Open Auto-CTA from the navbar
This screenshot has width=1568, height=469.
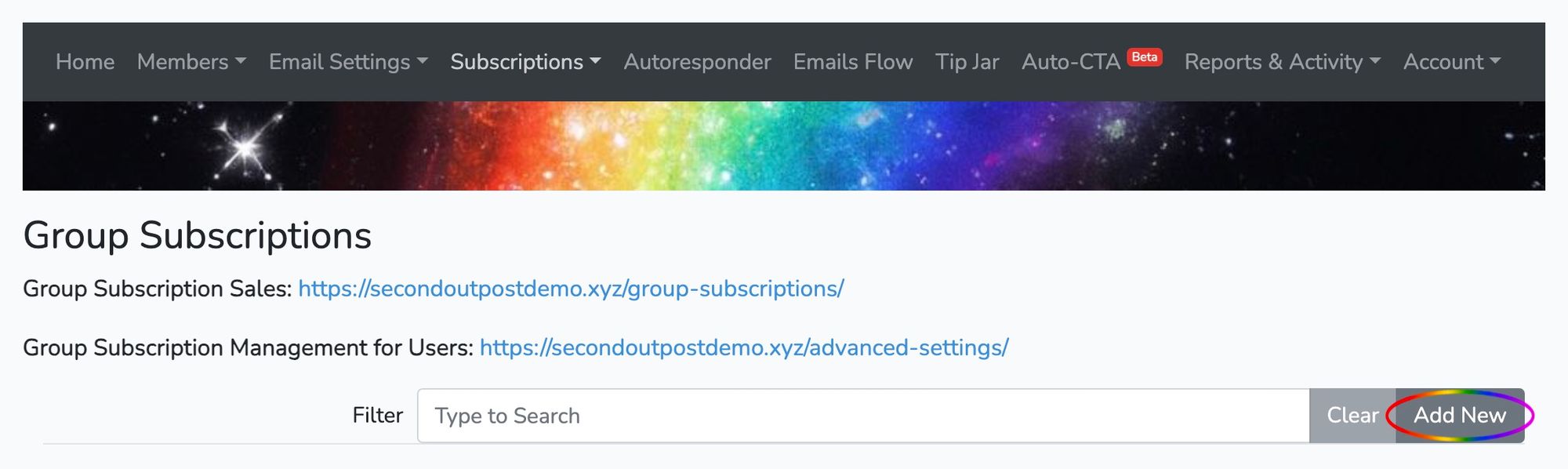1070,62
